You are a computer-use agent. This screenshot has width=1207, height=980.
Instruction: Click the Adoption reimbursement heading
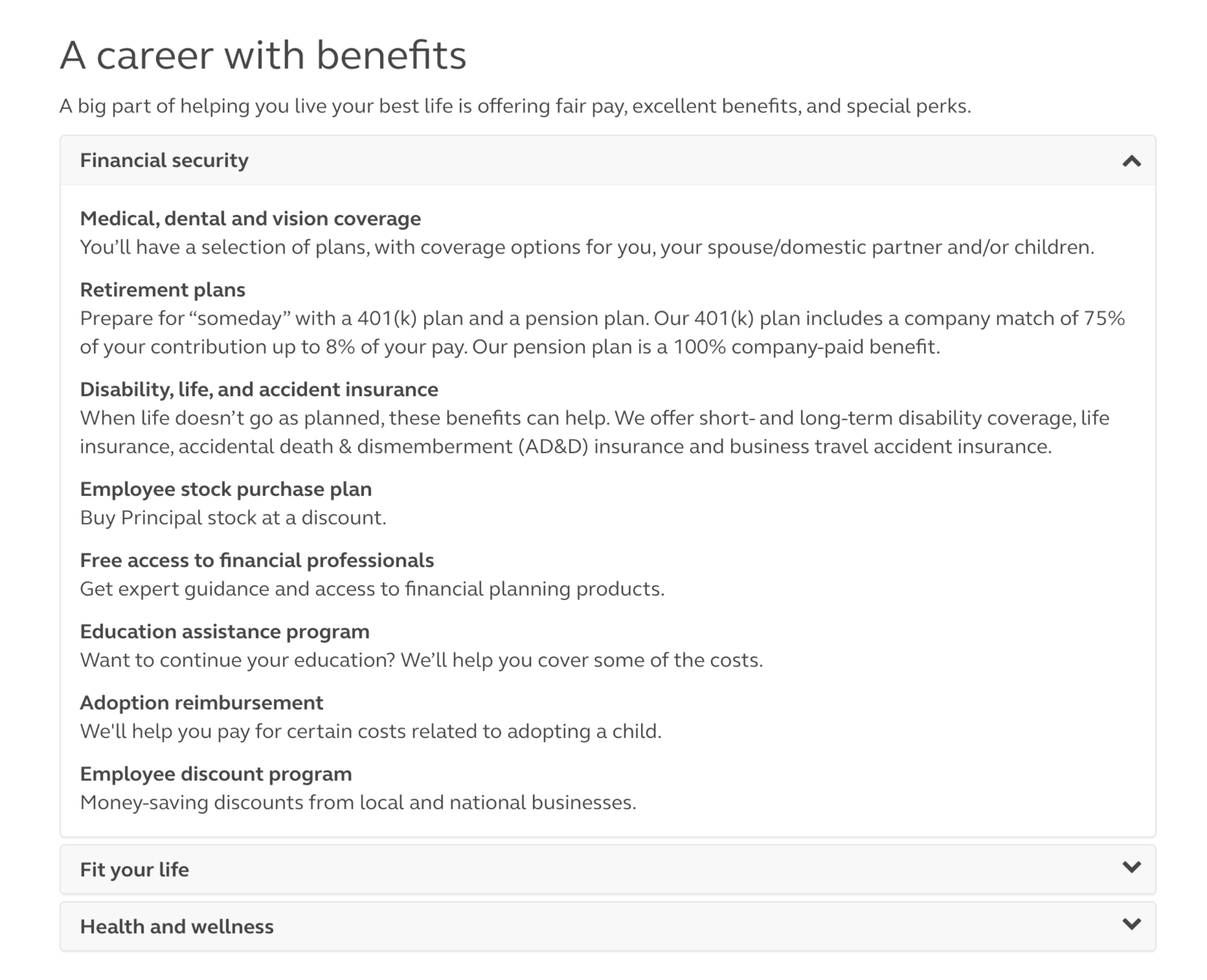202,702
